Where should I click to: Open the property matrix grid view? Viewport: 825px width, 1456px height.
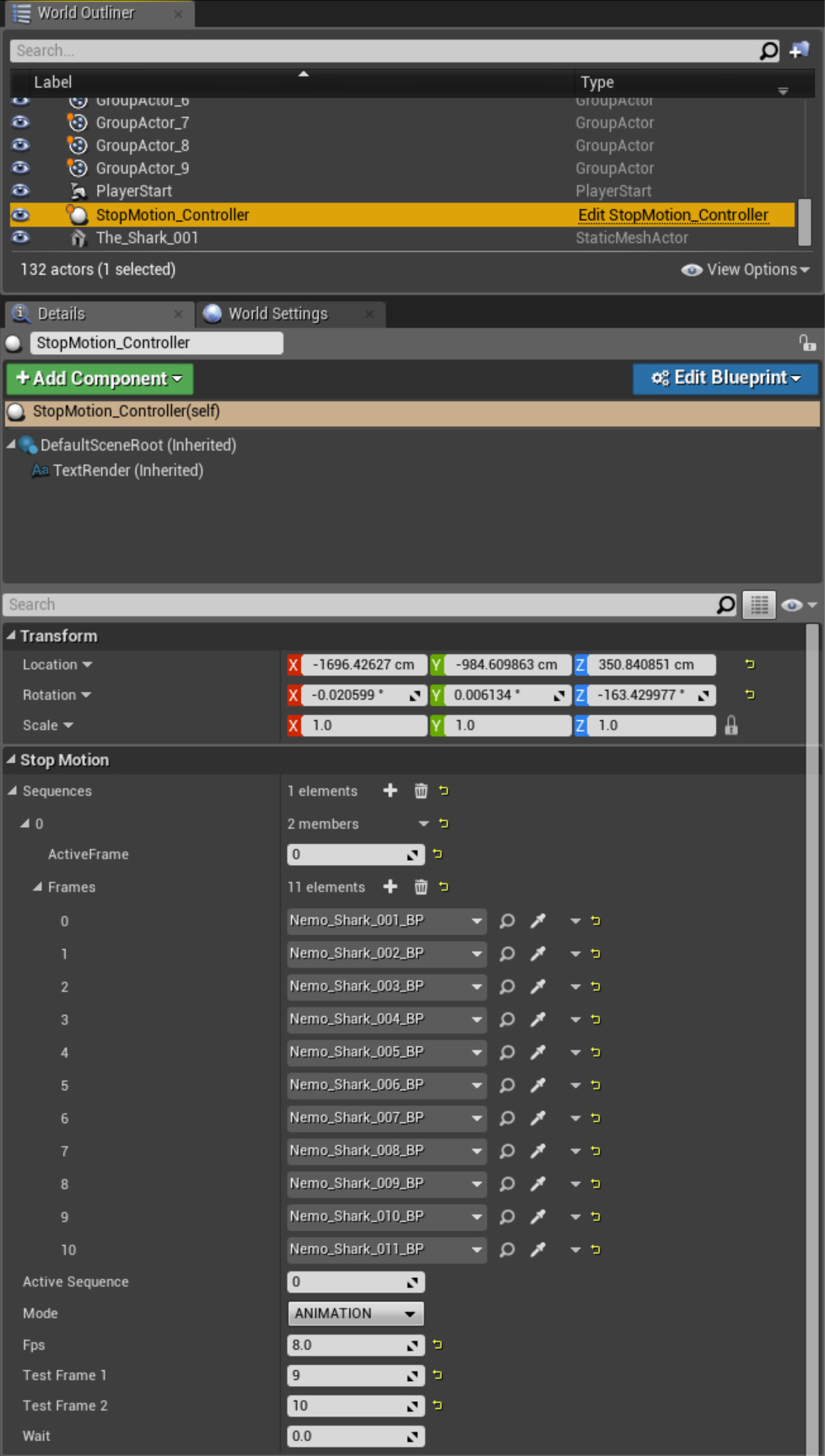758,604
